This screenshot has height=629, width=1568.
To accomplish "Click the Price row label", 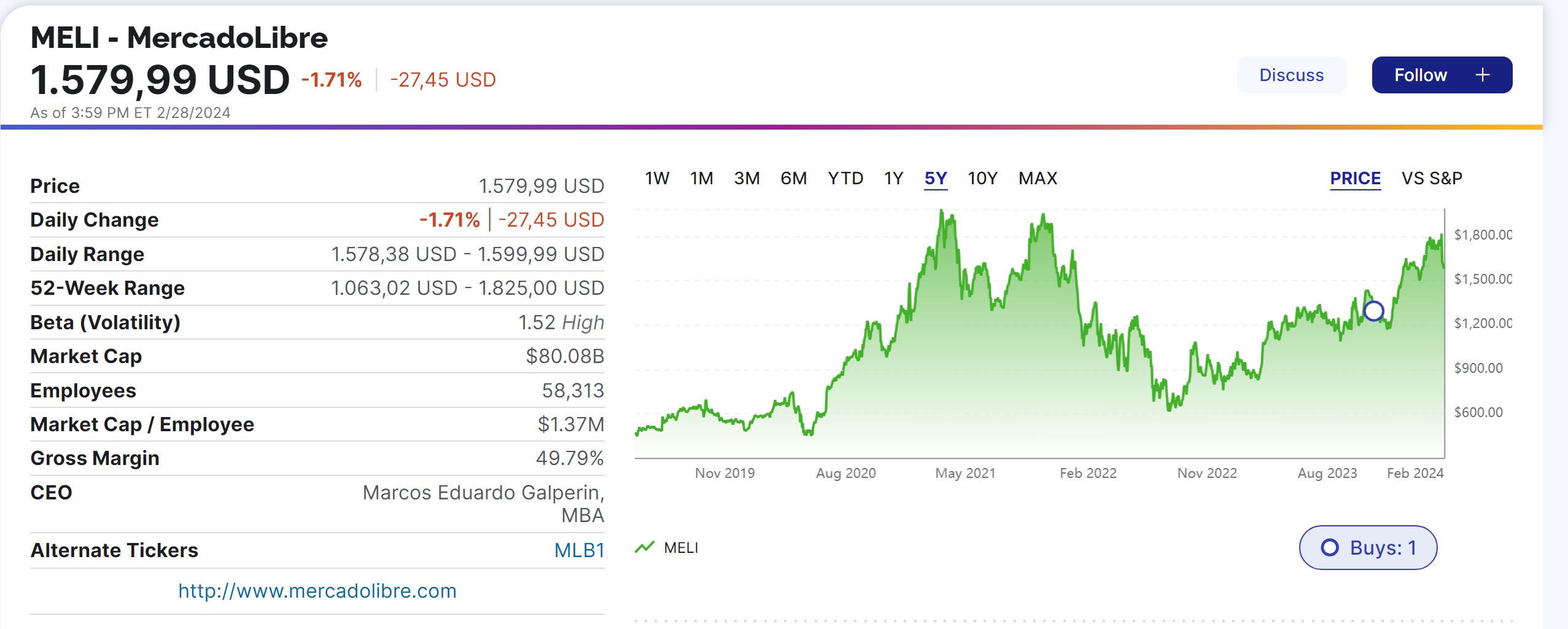I will tap(55, 186).
